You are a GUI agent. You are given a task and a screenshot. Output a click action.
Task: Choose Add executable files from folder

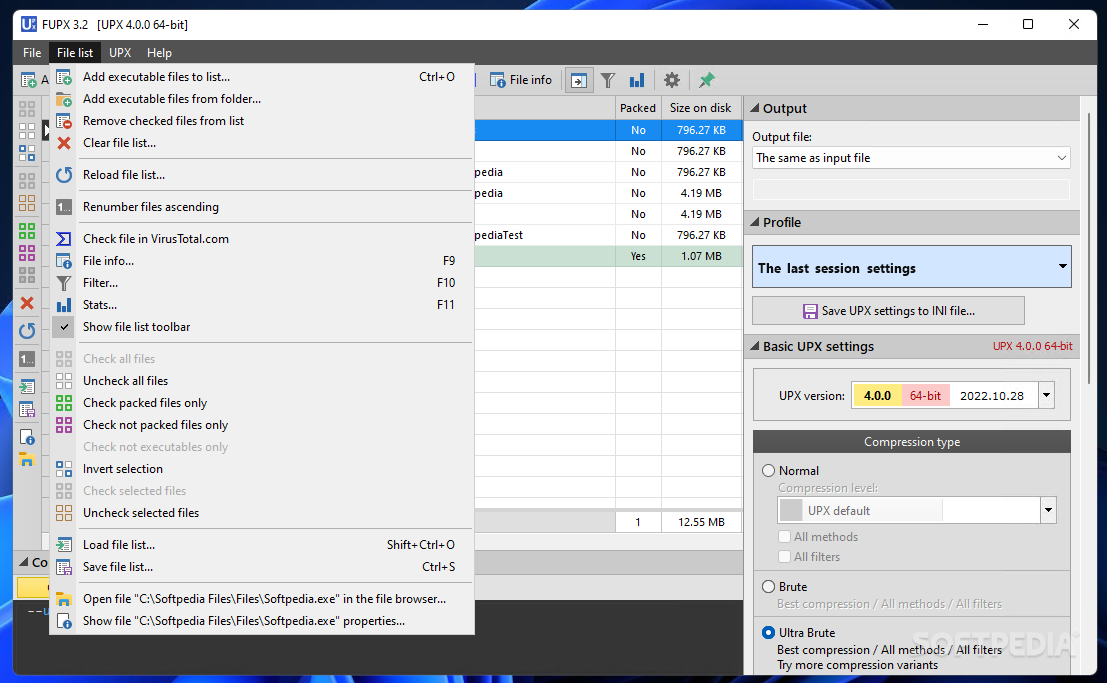point(261,99)
